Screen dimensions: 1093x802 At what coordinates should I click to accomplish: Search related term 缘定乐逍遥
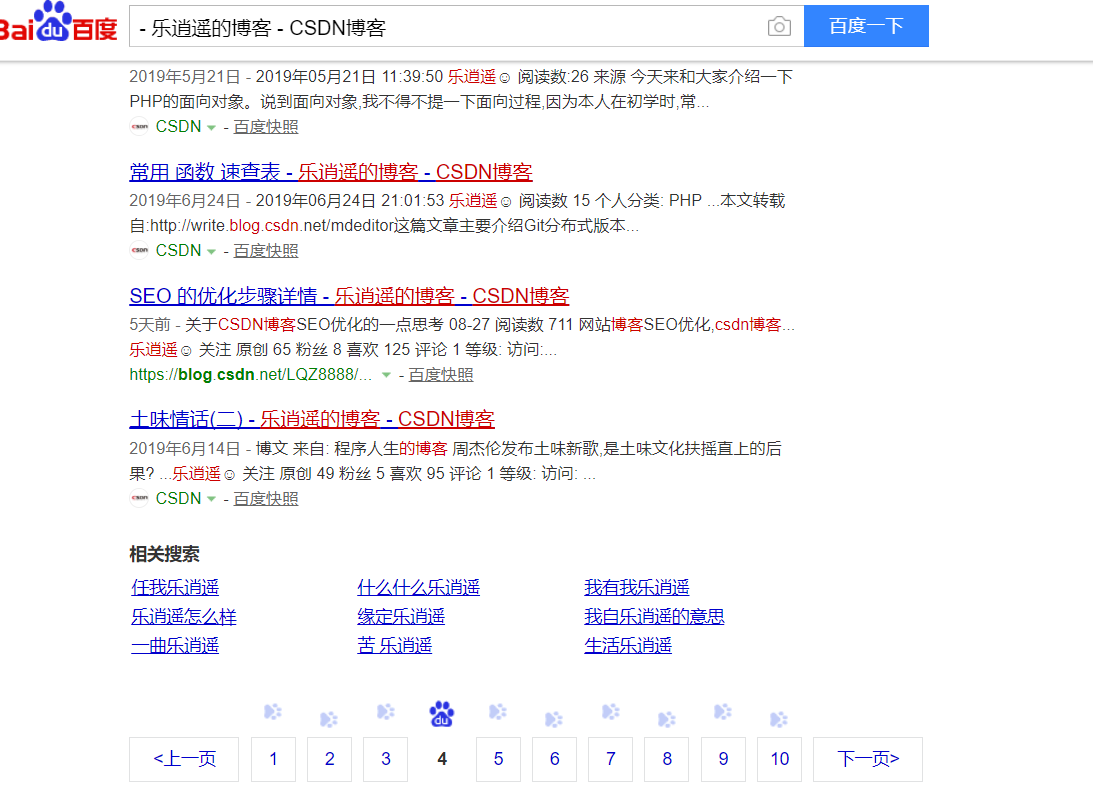click(x=401, y=617)
